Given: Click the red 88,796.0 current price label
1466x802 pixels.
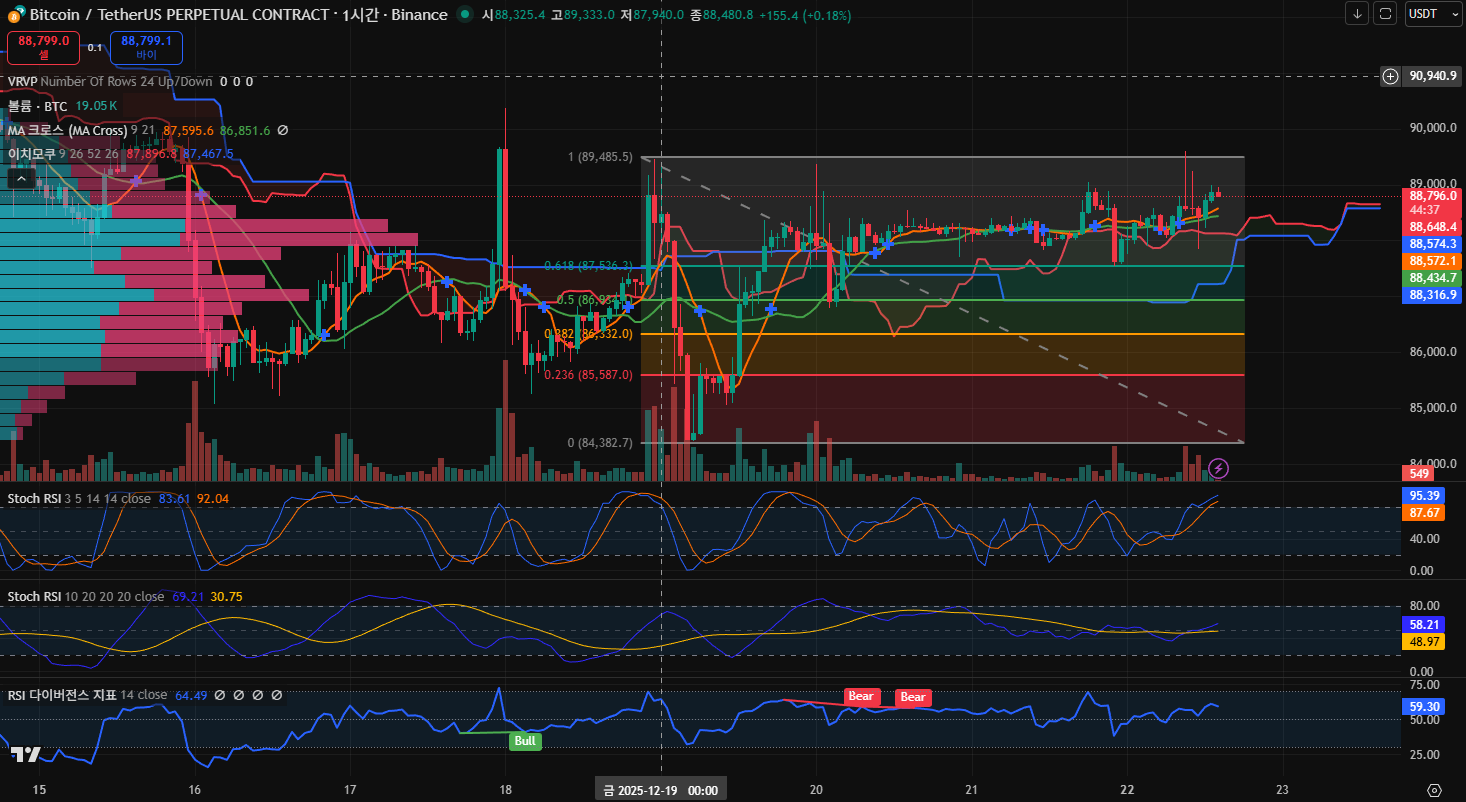Looking at the screenshot, I should click(1433, 196).
